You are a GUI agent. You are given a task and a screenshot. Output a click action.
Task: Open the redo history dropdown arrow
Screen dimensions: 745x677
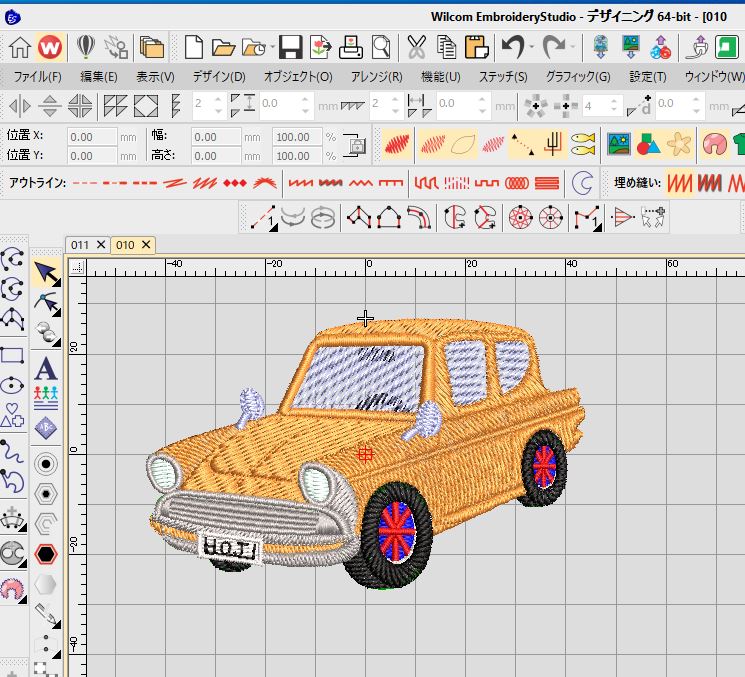pyautogui.click(x=573, y=47)
